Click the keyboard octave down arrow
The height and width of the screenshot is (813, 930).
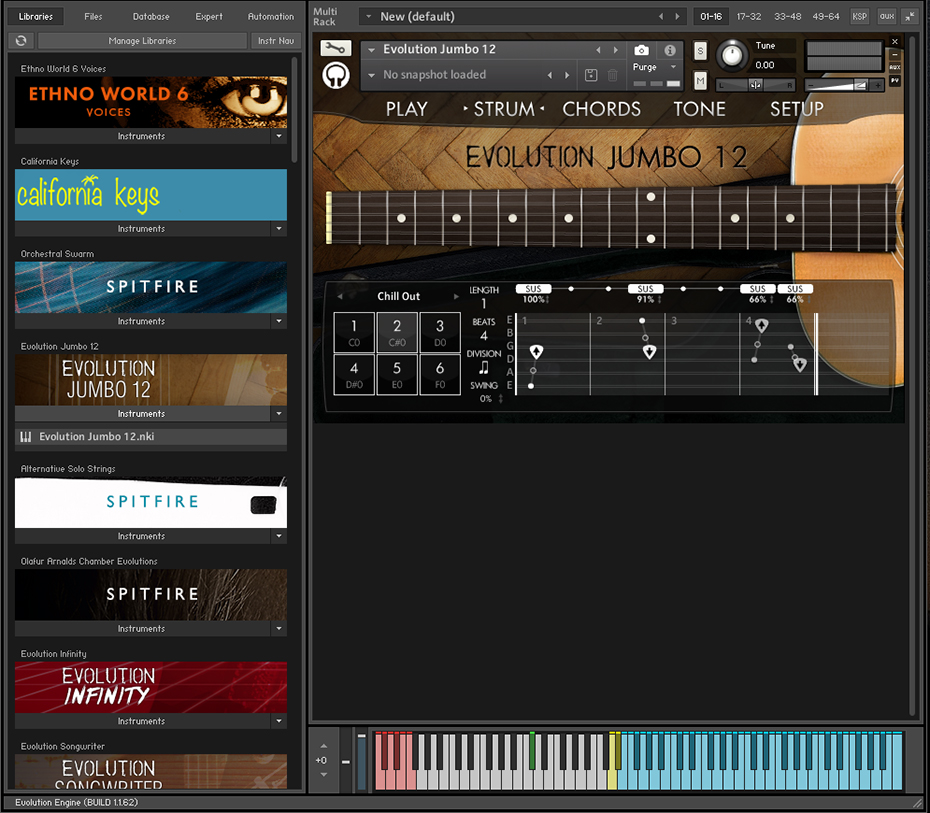point(324,774)
